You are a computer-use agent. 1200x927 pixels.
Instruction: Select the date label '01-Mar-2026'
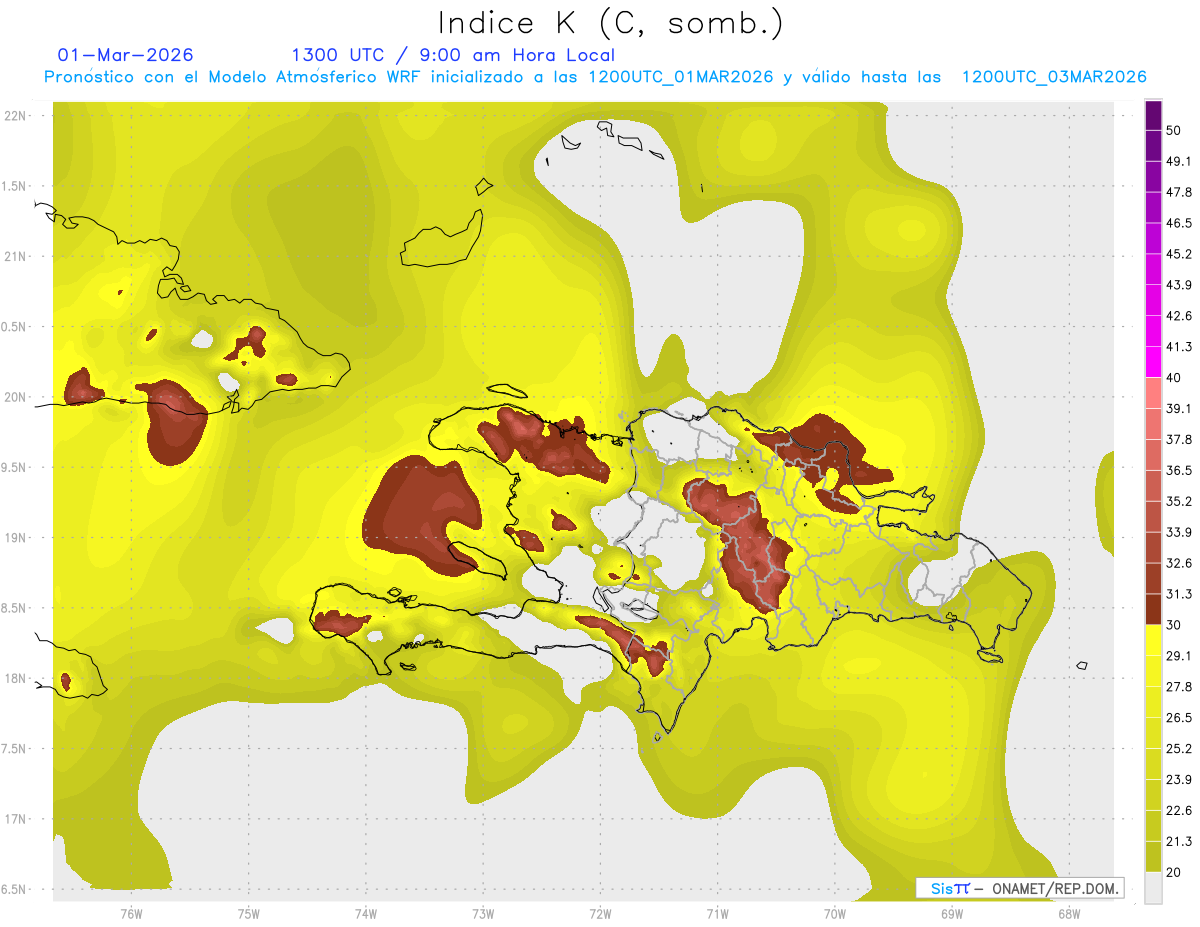point(125,55)
